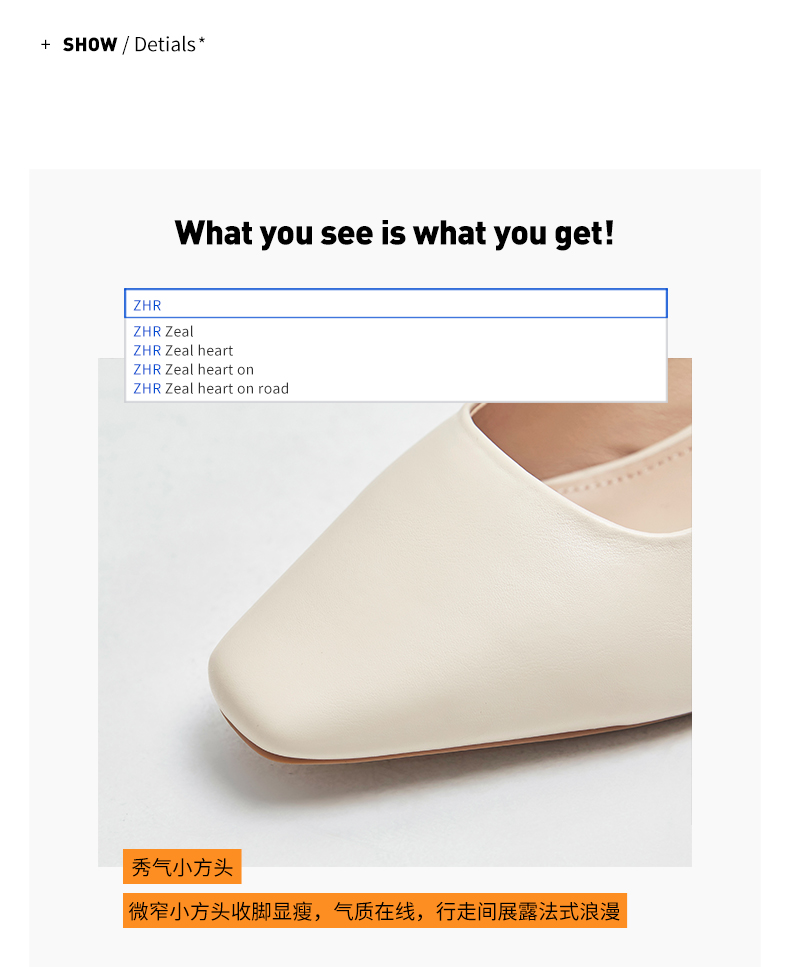
Task: Pick the 'ZHR Zeal heart on road' suggestion
Action: [x=396, y=389]
